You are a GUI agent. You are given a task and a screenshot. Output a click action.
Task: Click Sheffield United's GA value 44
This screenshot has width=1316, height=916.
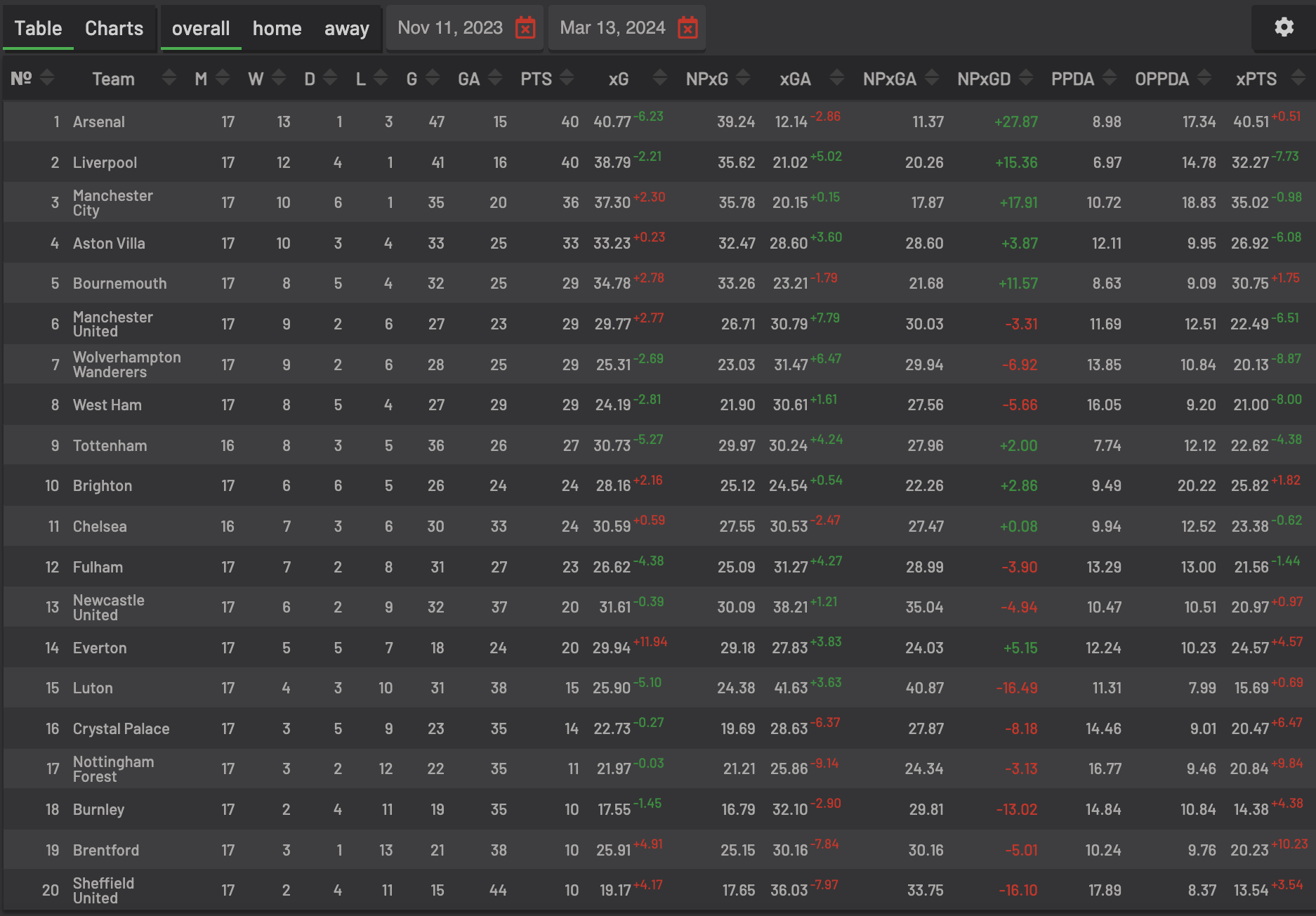click(498, 890)
